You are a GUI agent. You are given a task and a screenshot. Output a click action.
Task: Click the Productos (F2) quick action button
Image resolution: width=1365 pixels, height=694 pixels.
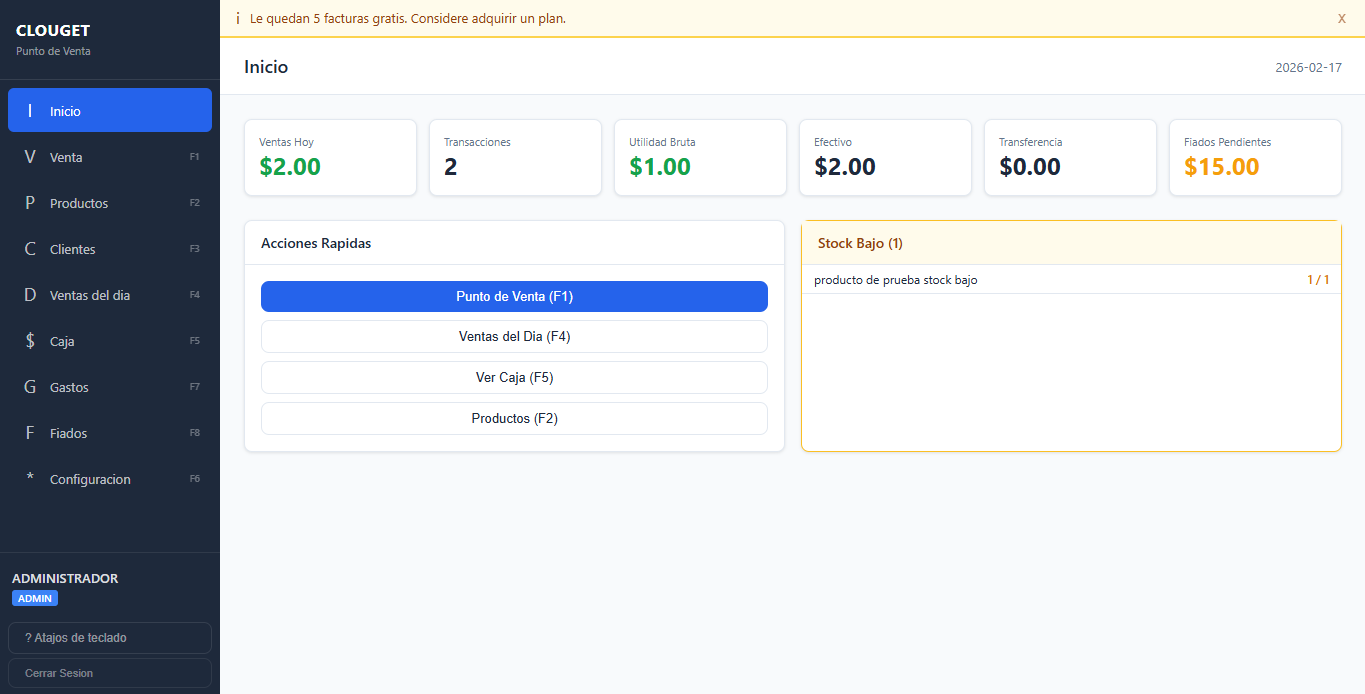[x=514, y=419]
